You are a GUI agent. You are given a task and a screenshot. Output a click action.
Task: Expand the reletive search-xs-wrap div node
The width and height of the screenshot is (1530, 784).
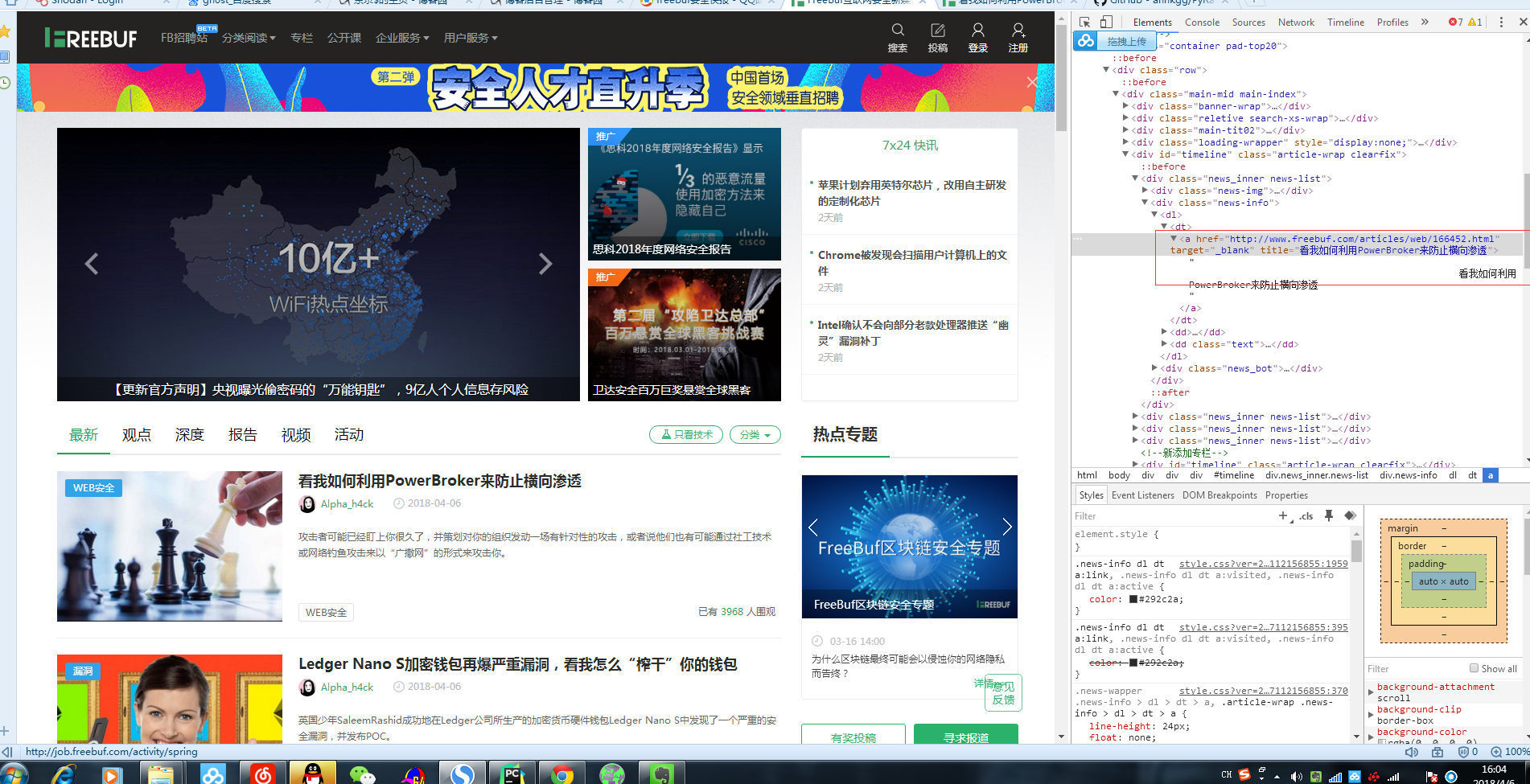point(1125,118)
